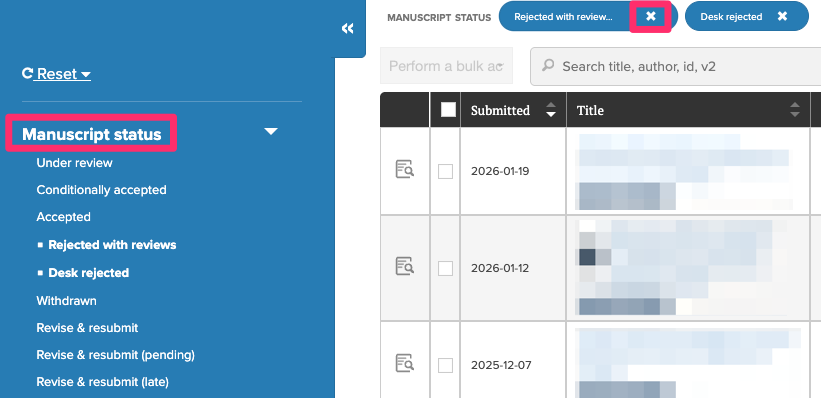Click the Title column header
This screenshot has height=398, width=821.
(x=590, y=110)
